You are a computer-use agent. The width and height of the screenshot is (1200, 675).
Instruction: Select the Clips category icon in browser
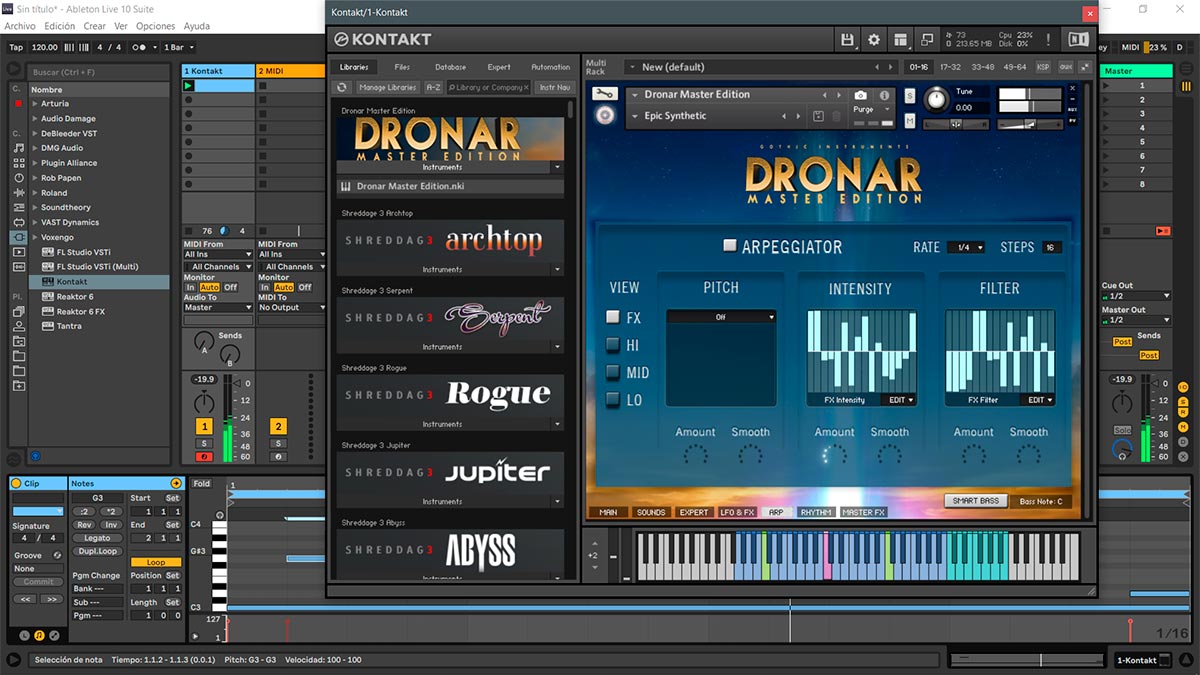click(18, 252)
